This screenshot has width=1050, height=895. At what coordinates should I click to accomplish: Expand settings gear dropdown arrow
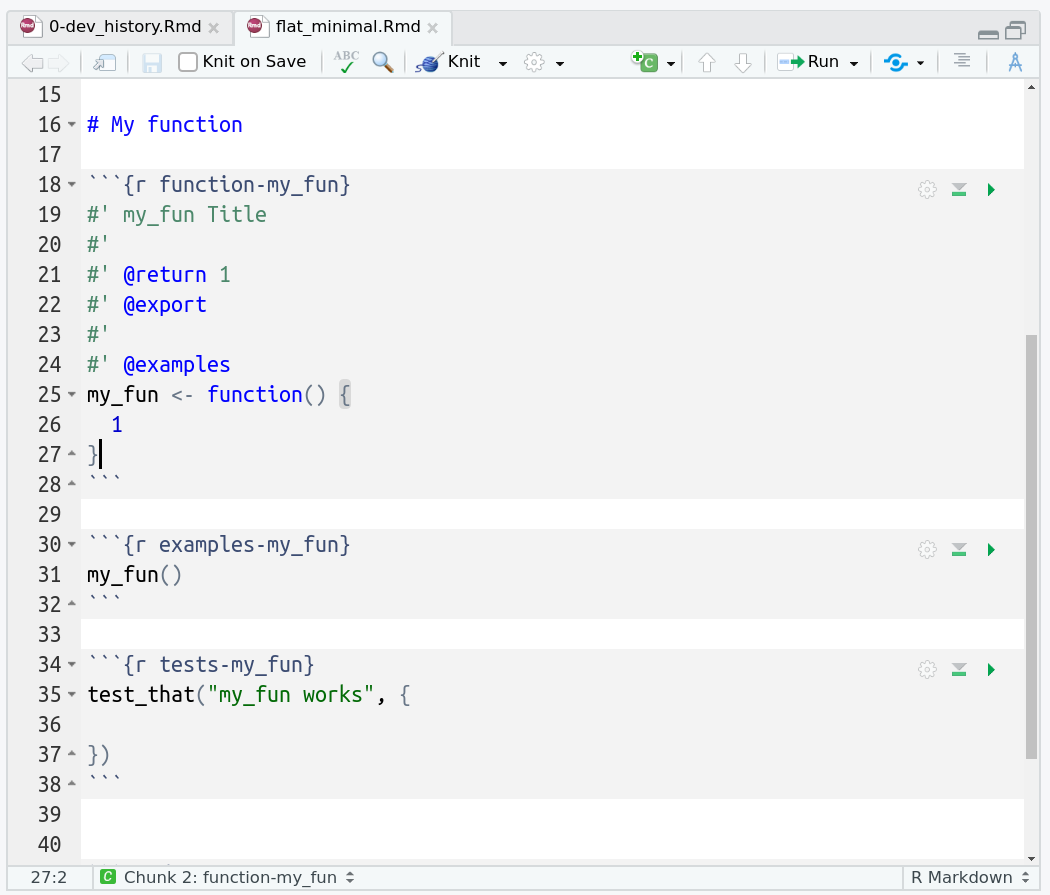coord(560,64)
